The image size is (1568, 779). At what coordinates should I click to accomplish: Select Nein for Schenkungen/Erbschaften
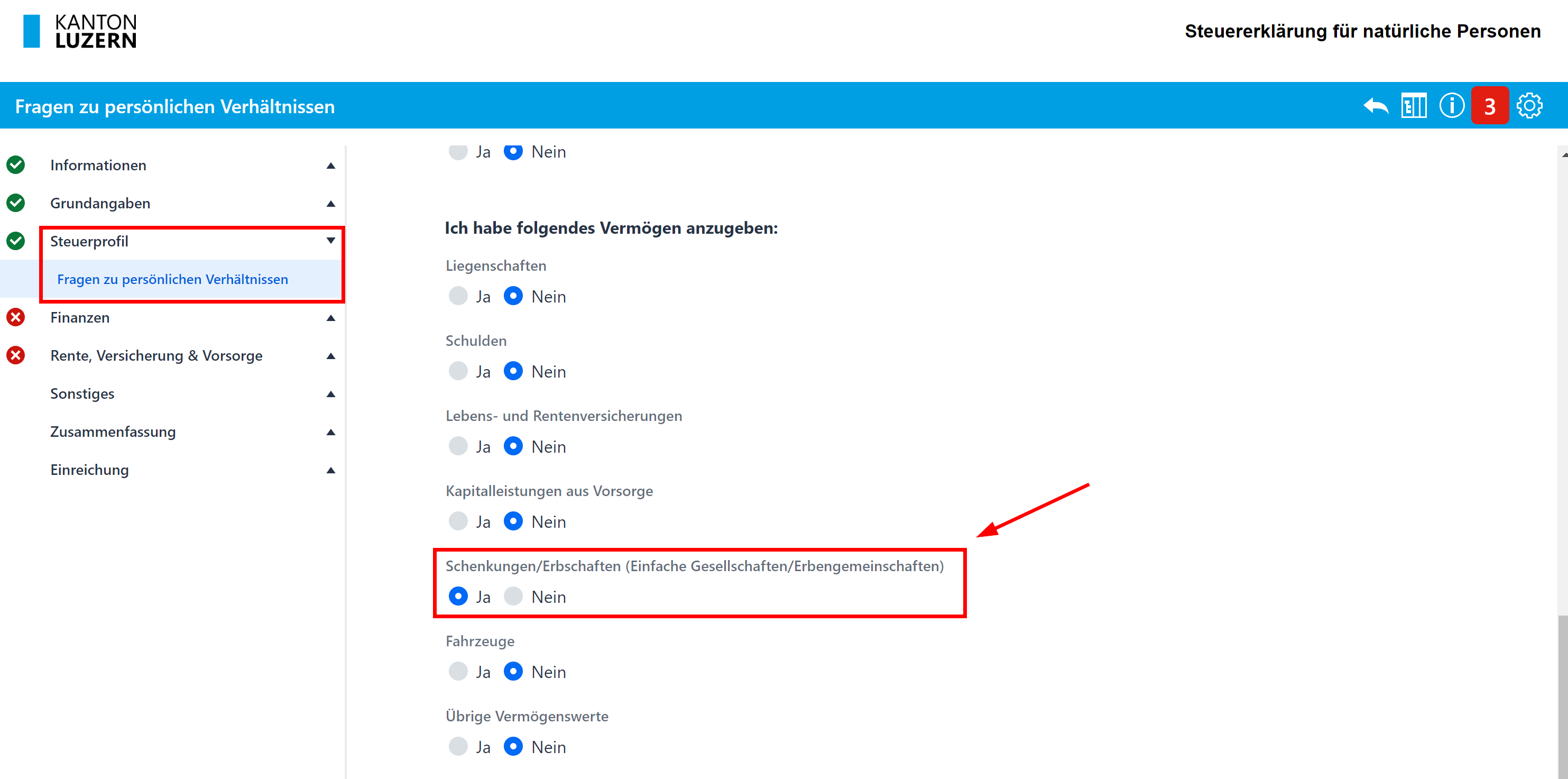point(513,596)
